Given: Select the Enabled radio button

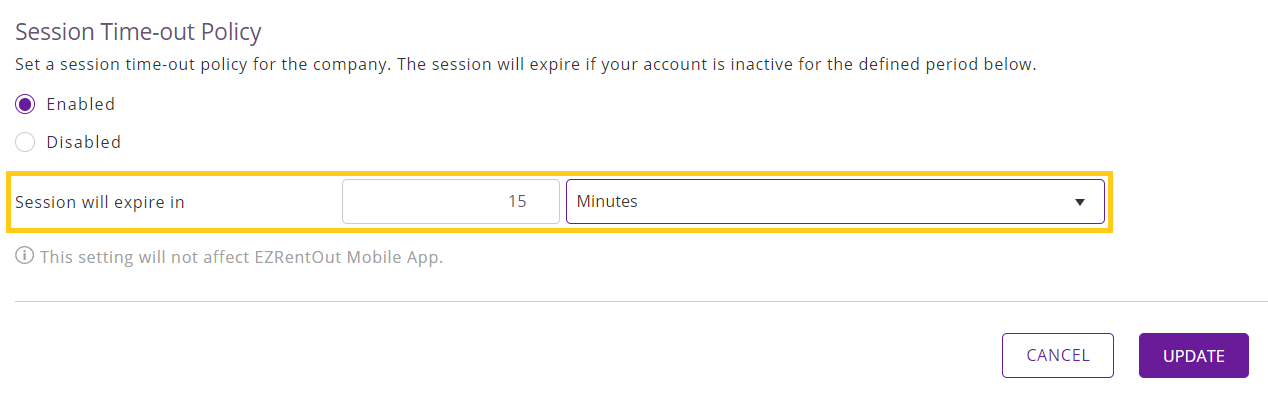Looking at the screenshot, I should pos(26,104).
